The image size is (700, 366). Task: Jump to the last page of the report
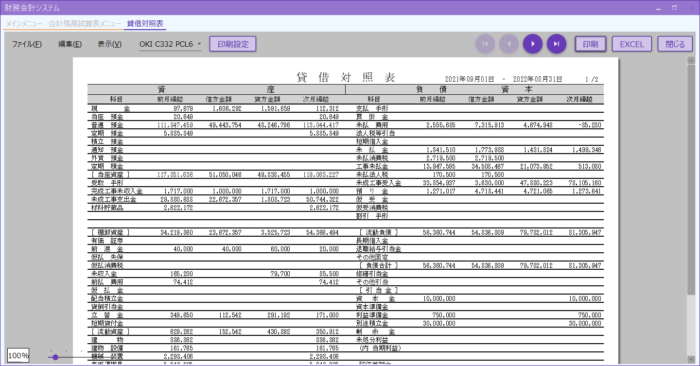tap(556, 44)
